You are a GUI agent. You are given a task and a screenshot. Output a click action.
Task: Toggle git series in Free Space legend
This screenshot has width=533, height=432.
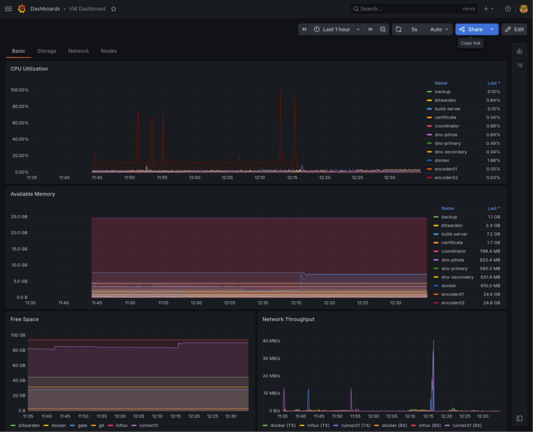pyautogui.click(x=101, y=426)
